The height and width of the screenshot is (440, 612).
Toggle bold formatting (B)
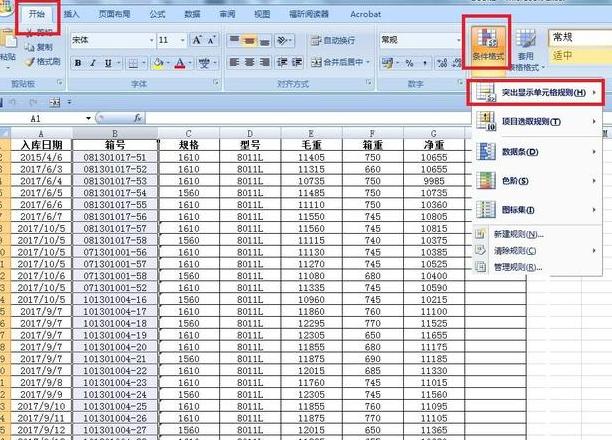pos(78,63)
